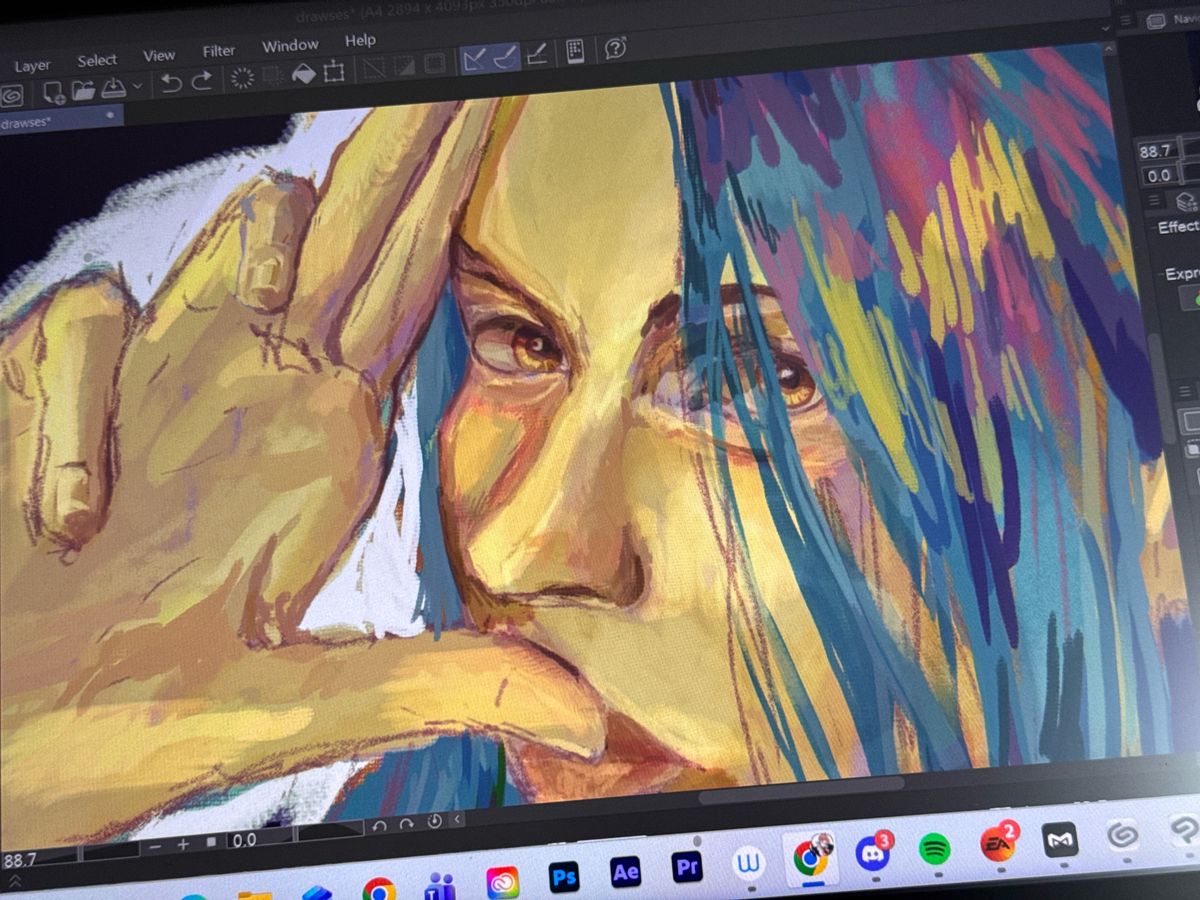Click the Clear Outside Selection icon

coord(272,75)
